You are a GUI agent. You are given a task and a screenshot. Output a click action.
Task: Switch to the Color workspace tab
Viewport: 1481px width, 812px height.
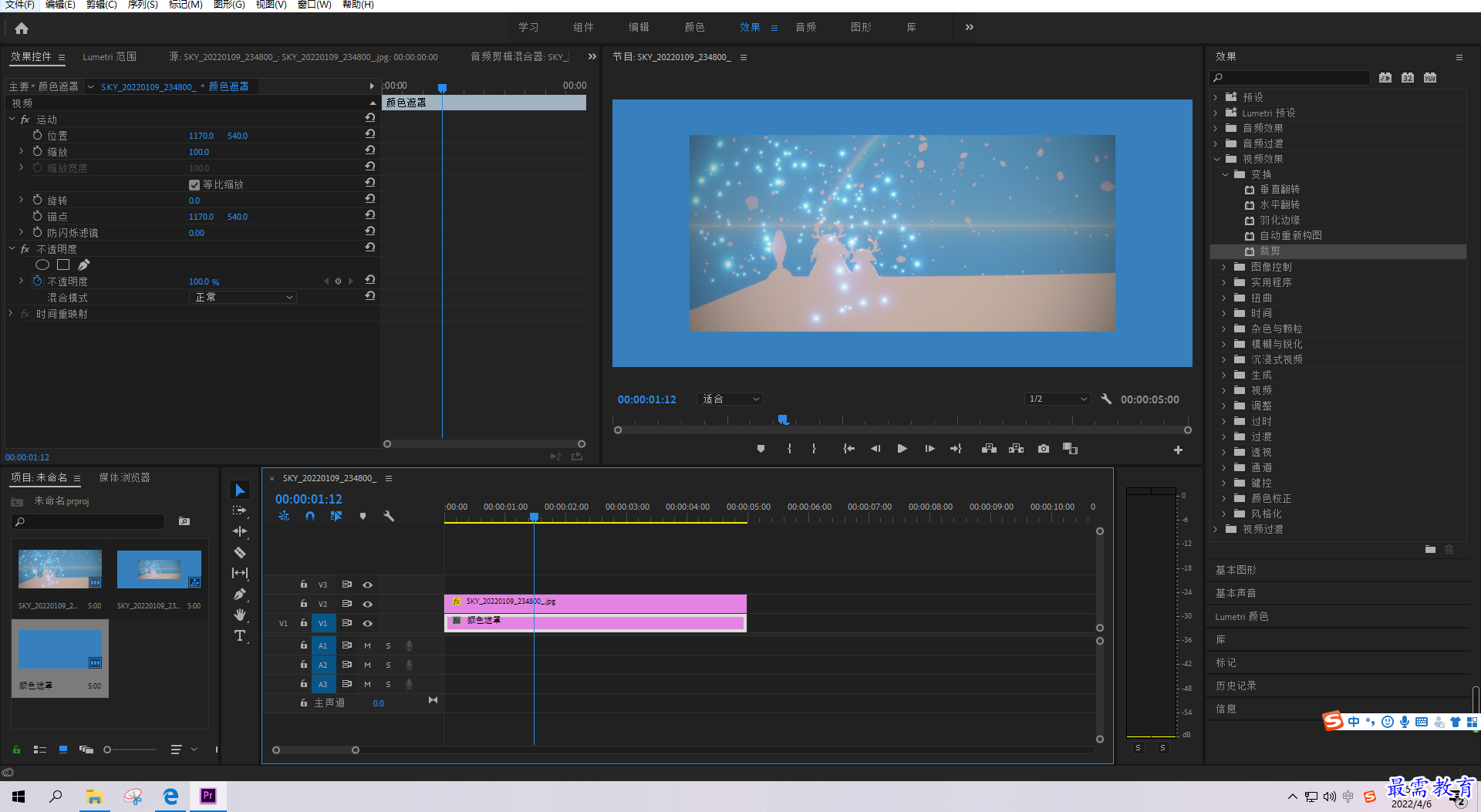[694, 27]
